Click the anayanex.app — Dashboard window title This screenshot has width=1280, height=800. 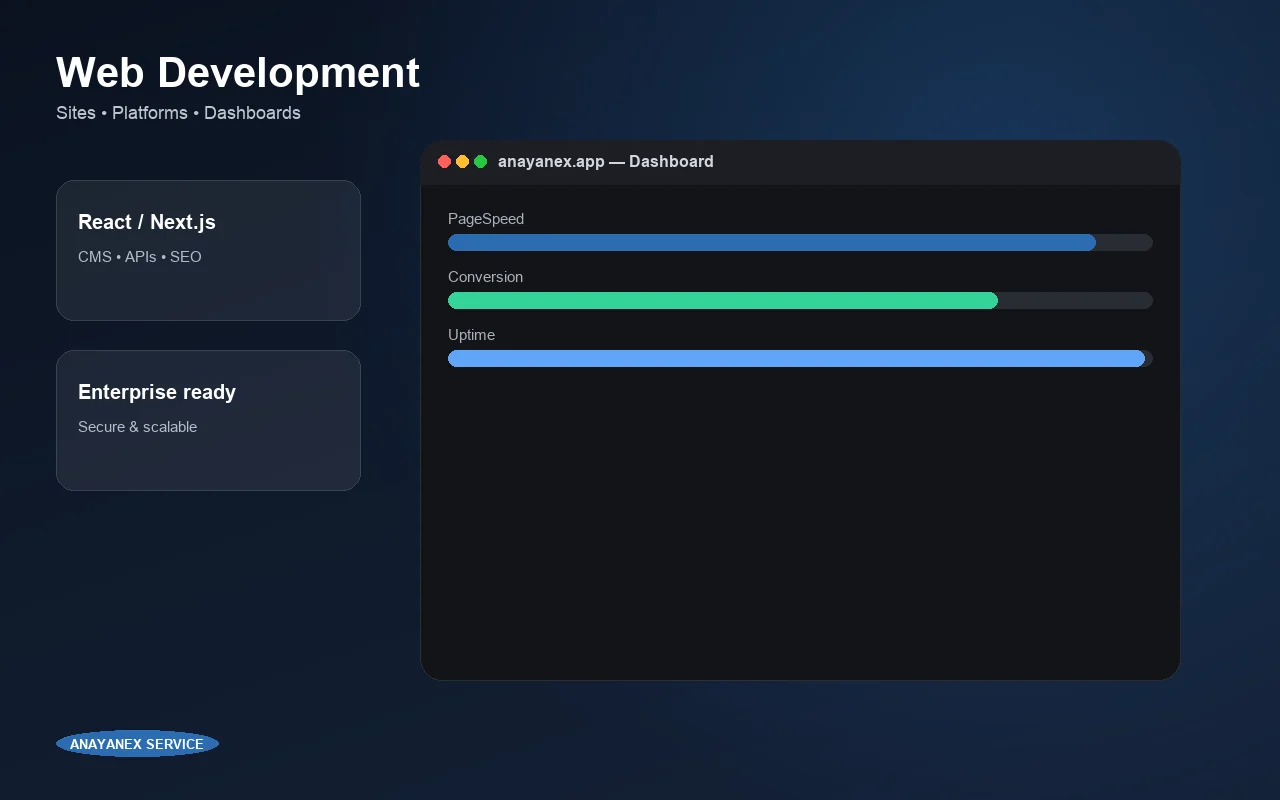[x=606, y=162]
